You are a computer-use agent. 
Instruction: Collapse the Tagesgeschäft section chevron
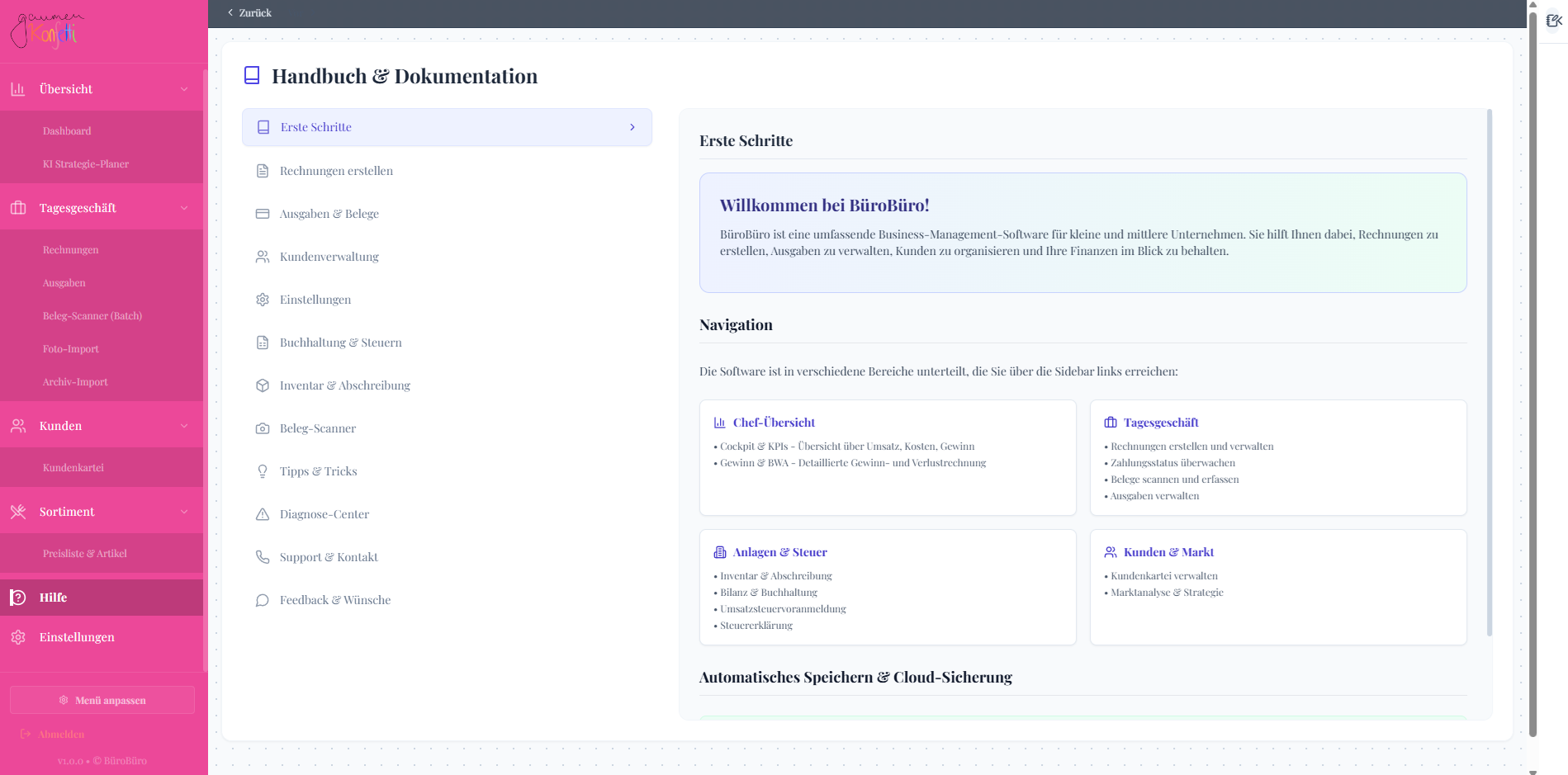pyautogui.click(x=184, y=208)
